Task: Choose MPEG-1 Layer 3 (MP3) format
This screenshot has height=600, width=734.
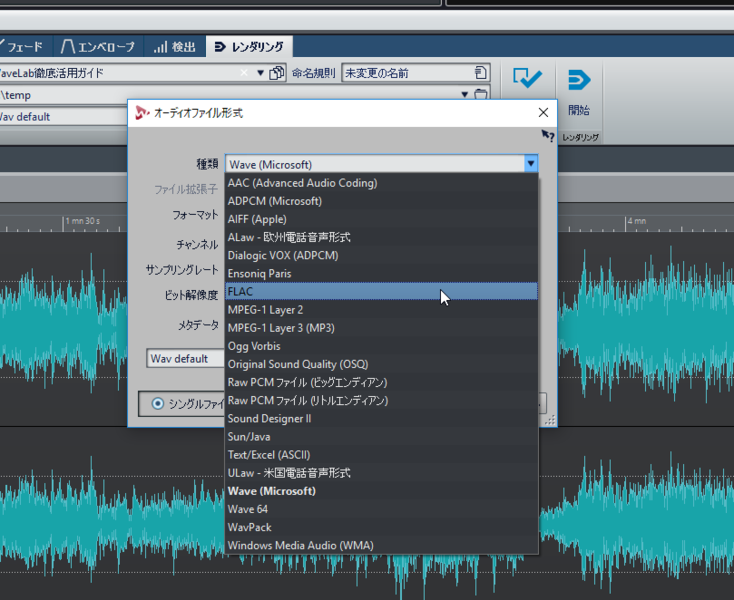Action: pos(381,328)
